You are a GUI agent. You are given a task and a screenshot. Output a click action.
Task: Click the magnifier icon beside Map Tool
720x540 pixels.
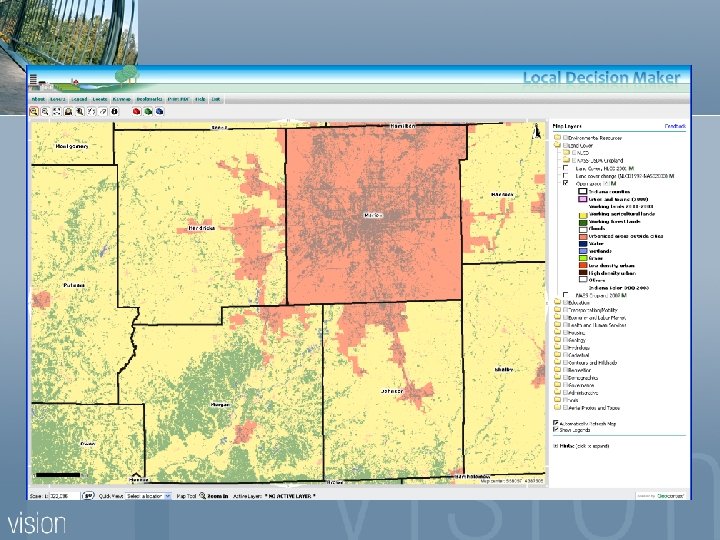pyautogui.click(x=202, y=495)
